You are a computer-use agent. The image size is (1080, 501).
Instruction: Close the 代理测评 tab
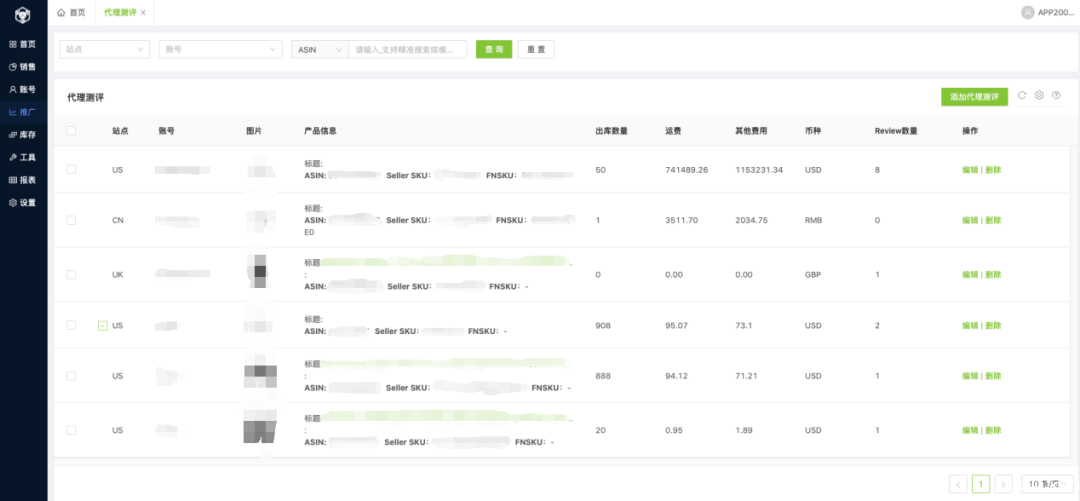(143, 12)
